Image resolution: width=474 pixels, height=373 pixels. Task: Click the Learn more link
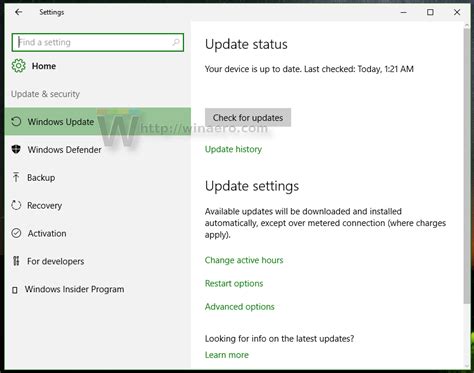pos(227,355)
